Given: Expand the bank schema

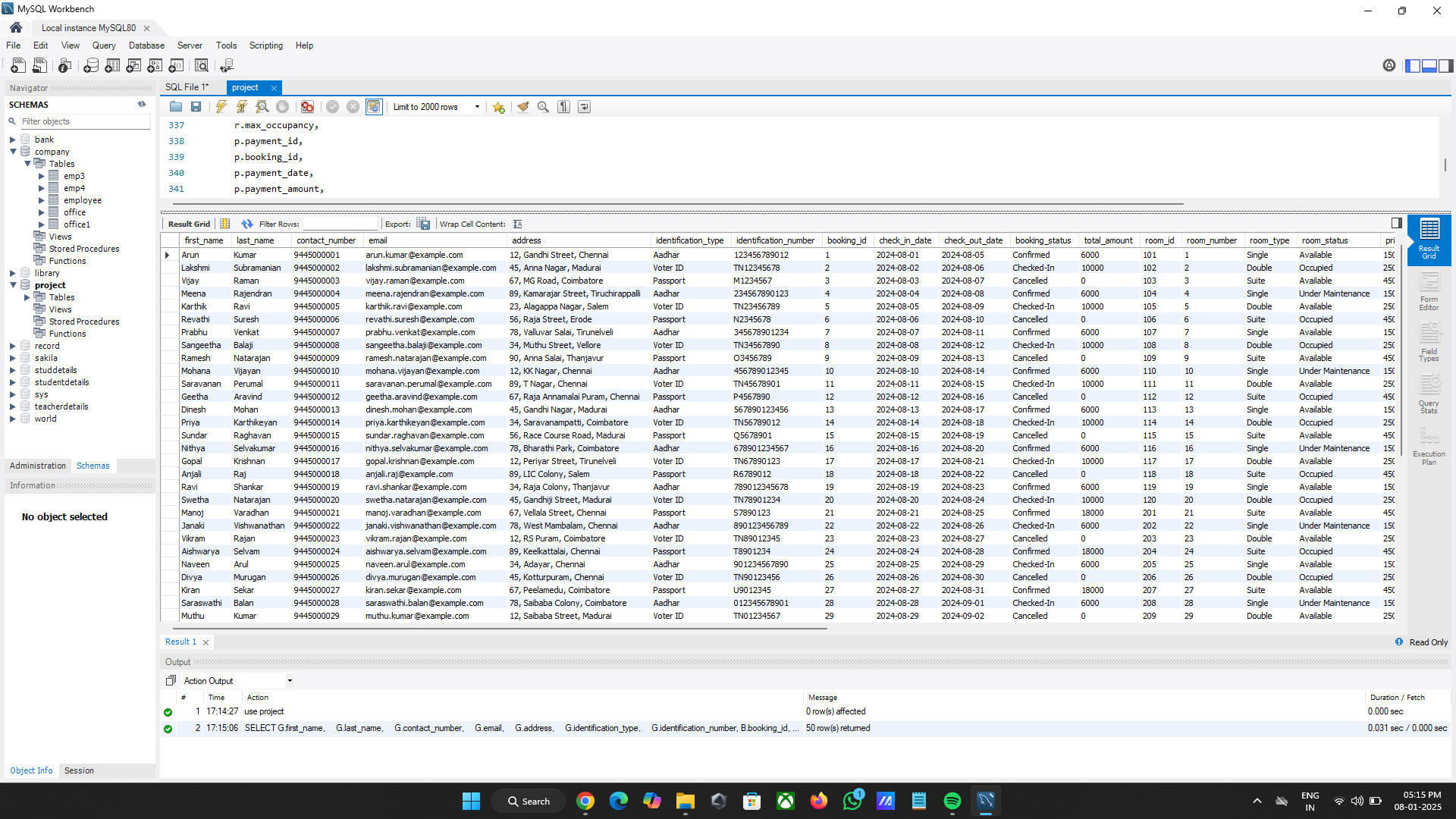Looking at the screenshot, I should 13,140.
